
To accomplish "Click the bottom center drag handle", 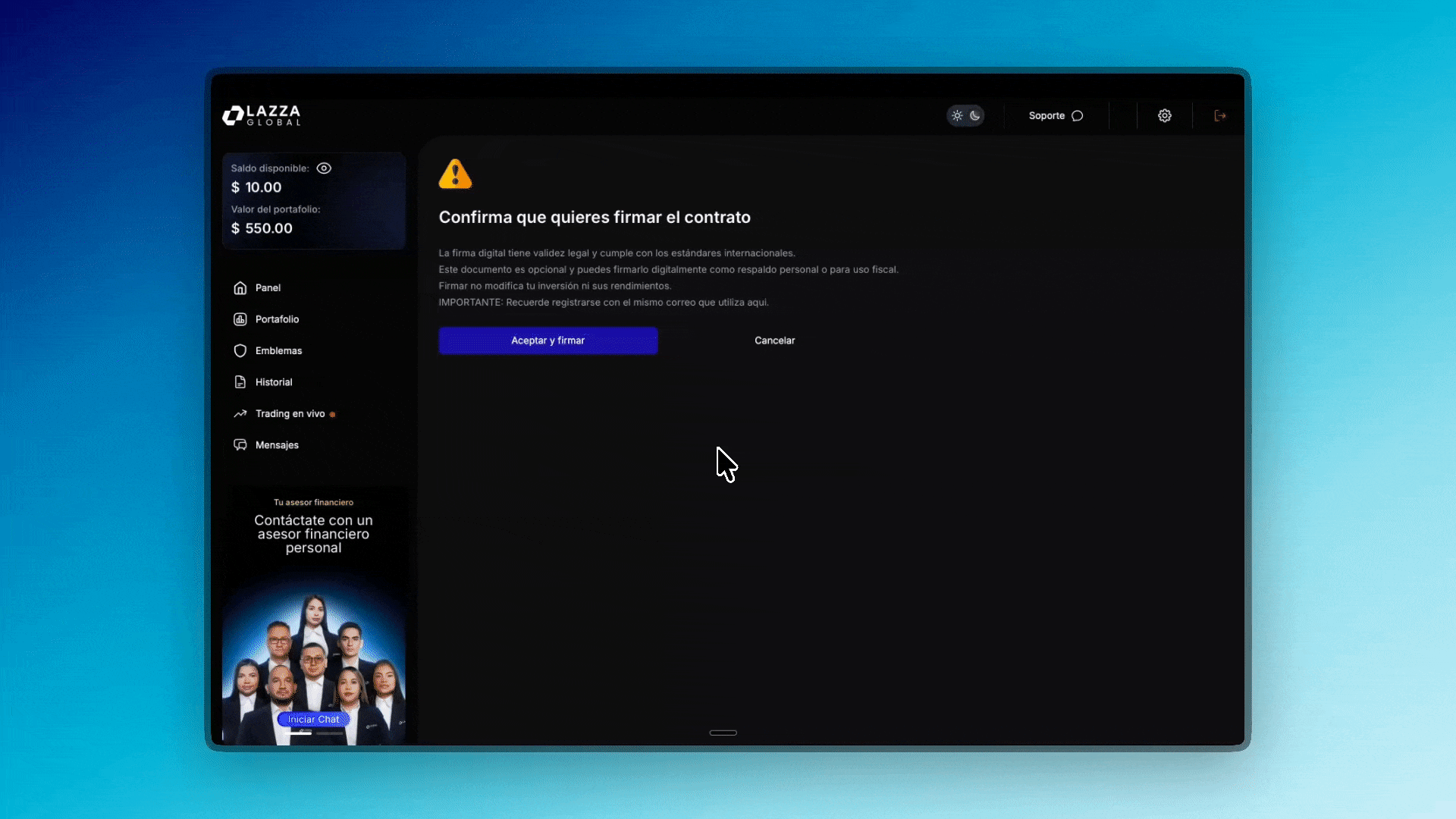I will point(723,733).
